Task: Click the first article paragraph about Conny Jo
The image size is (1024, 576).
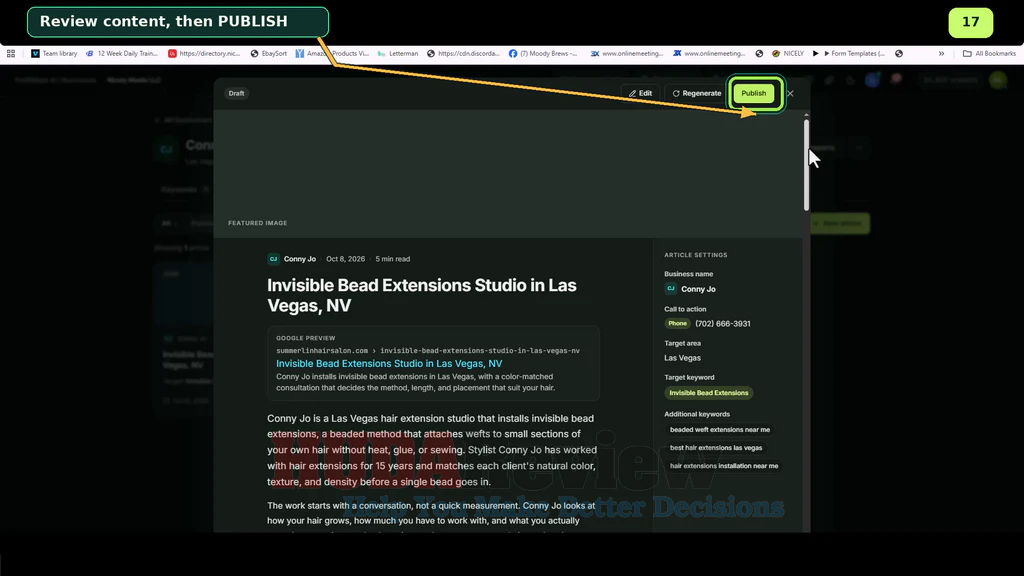Action: (432, 450)
